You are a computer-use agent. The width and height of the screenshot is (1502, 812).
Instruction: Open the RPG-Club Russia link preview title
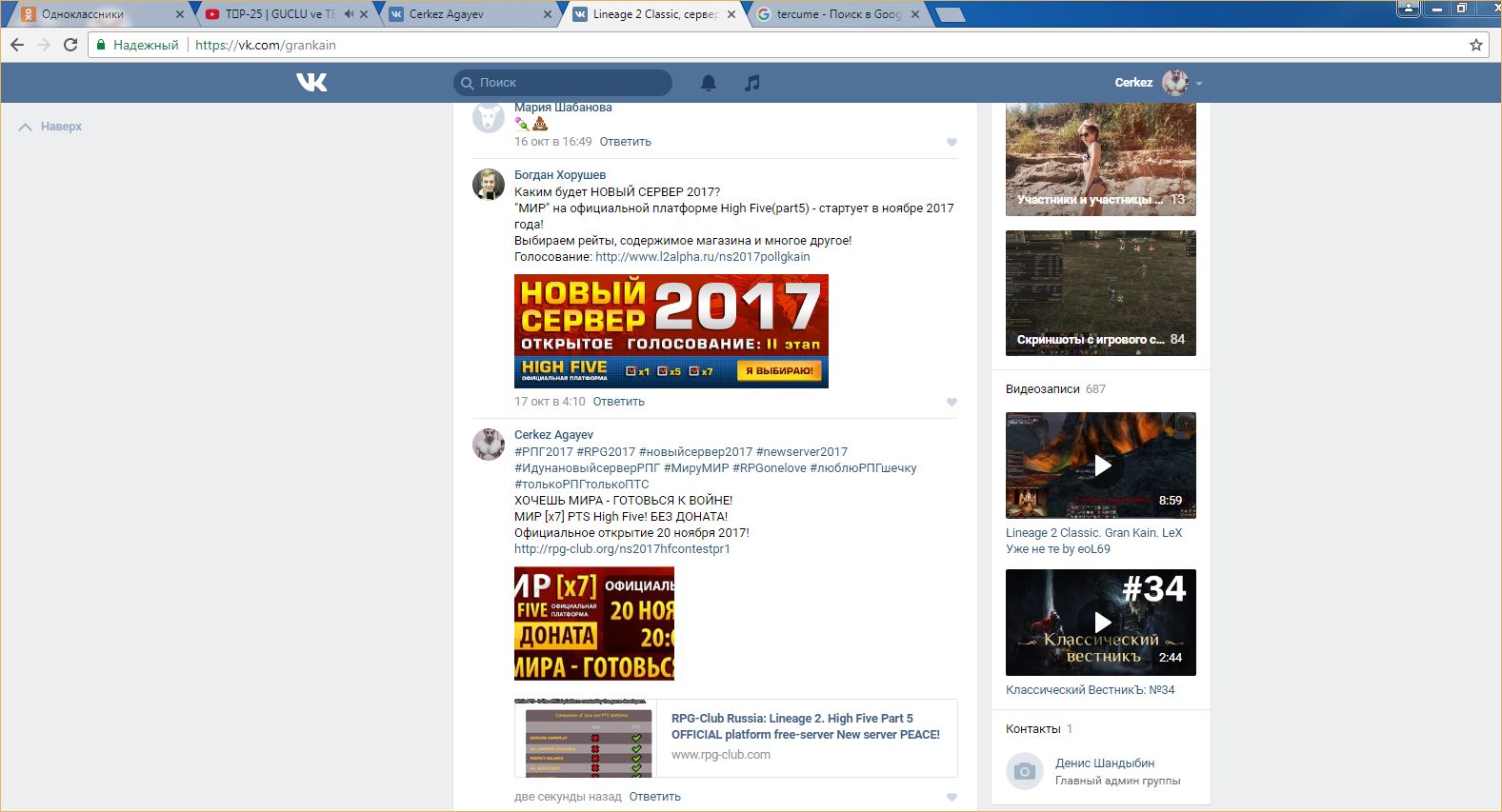click(x=806, y=726)
